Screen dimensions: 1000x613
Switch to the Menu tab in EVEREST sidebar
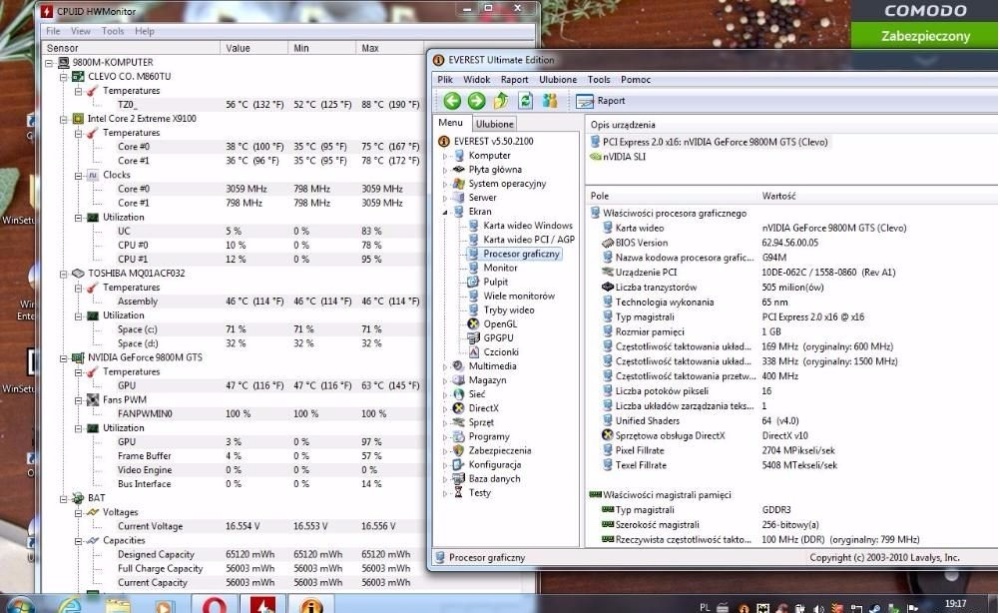[x=450, y=122]
